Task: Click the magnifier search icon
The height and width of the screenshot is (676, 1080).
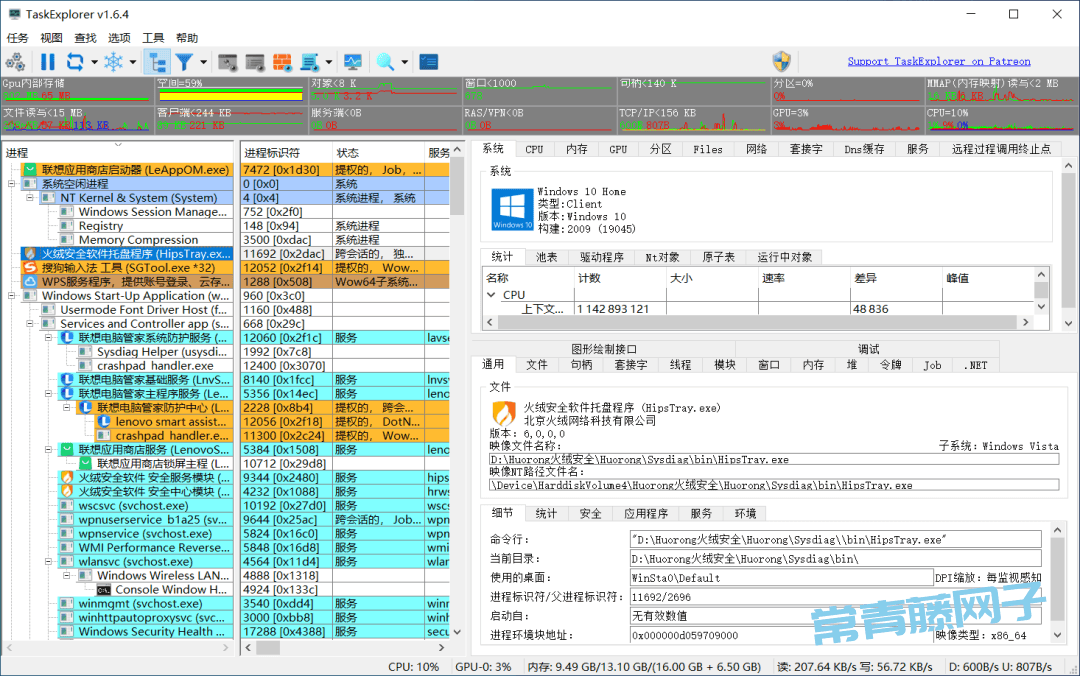Action: point(385,62)
